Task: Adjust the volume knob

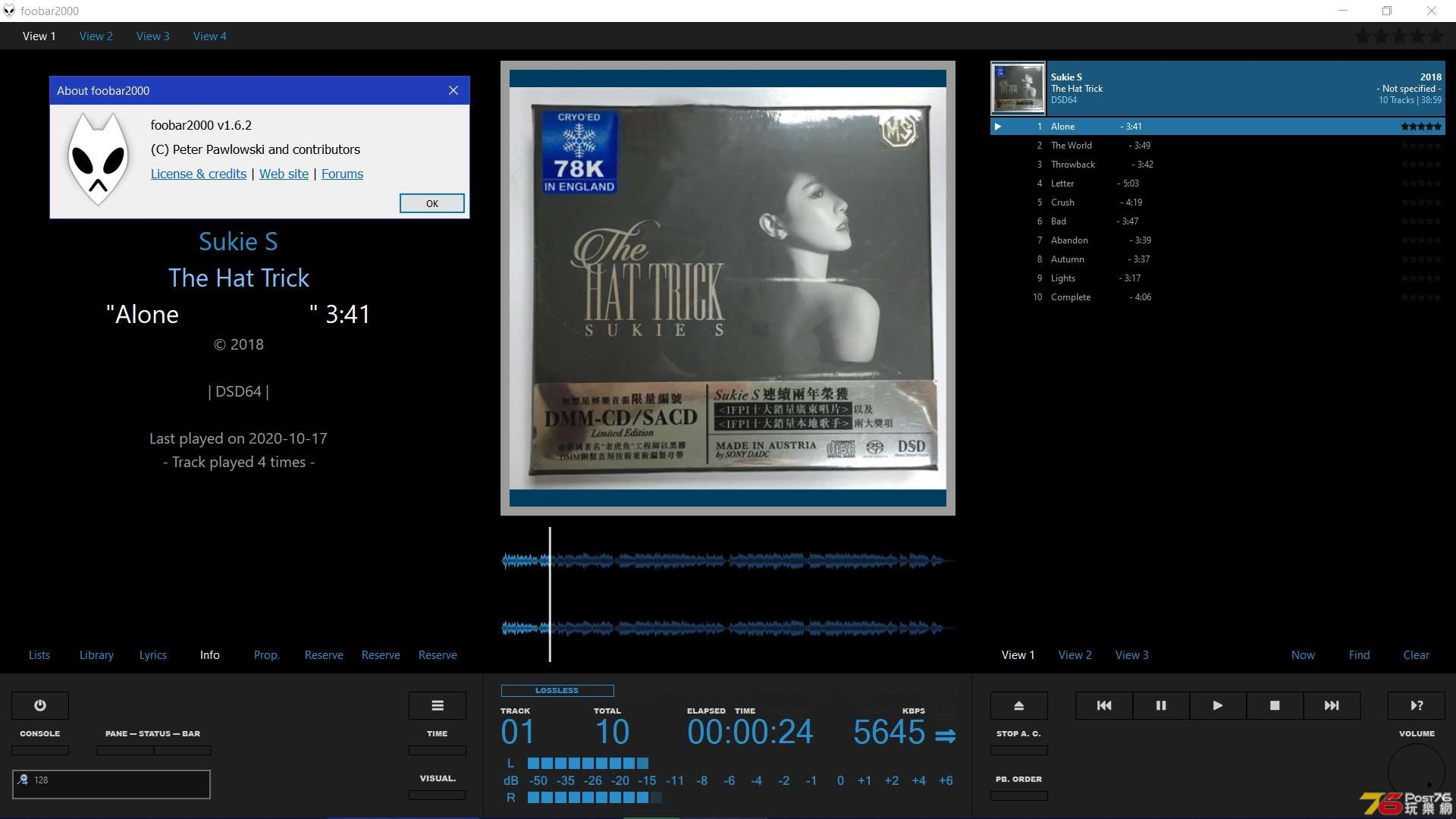Action: click(x=1417, y=771)
